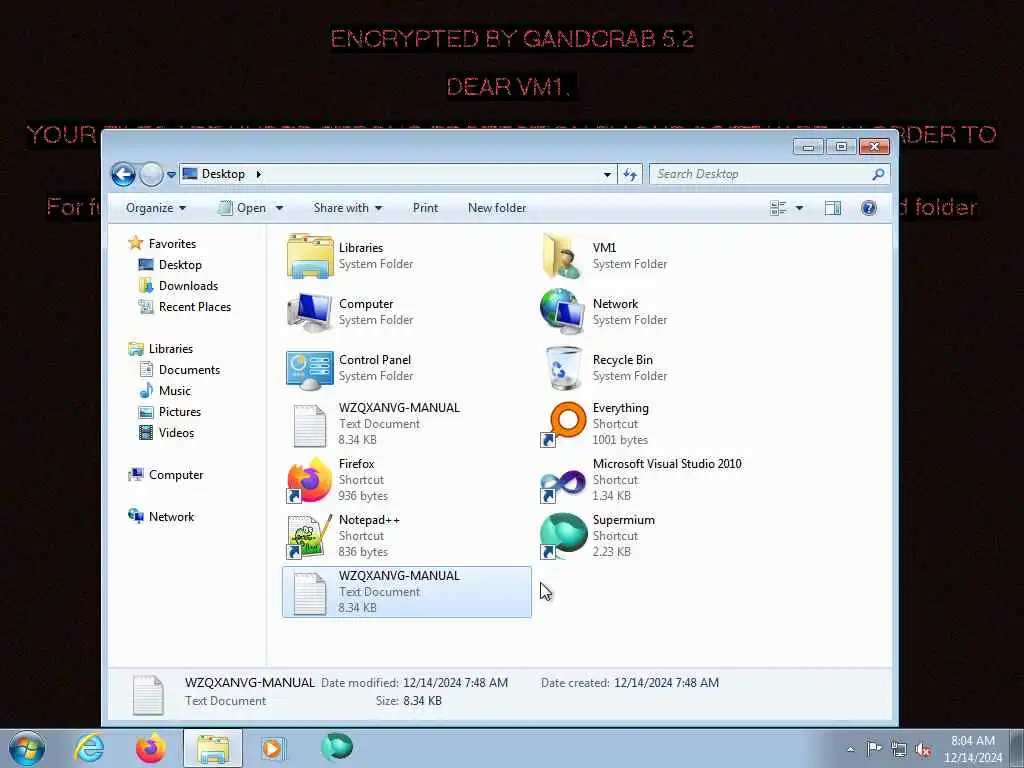This screenshot has height=768, width=1024.
Task: Open the Organize dropdown menu
Action: click(156, 208)
